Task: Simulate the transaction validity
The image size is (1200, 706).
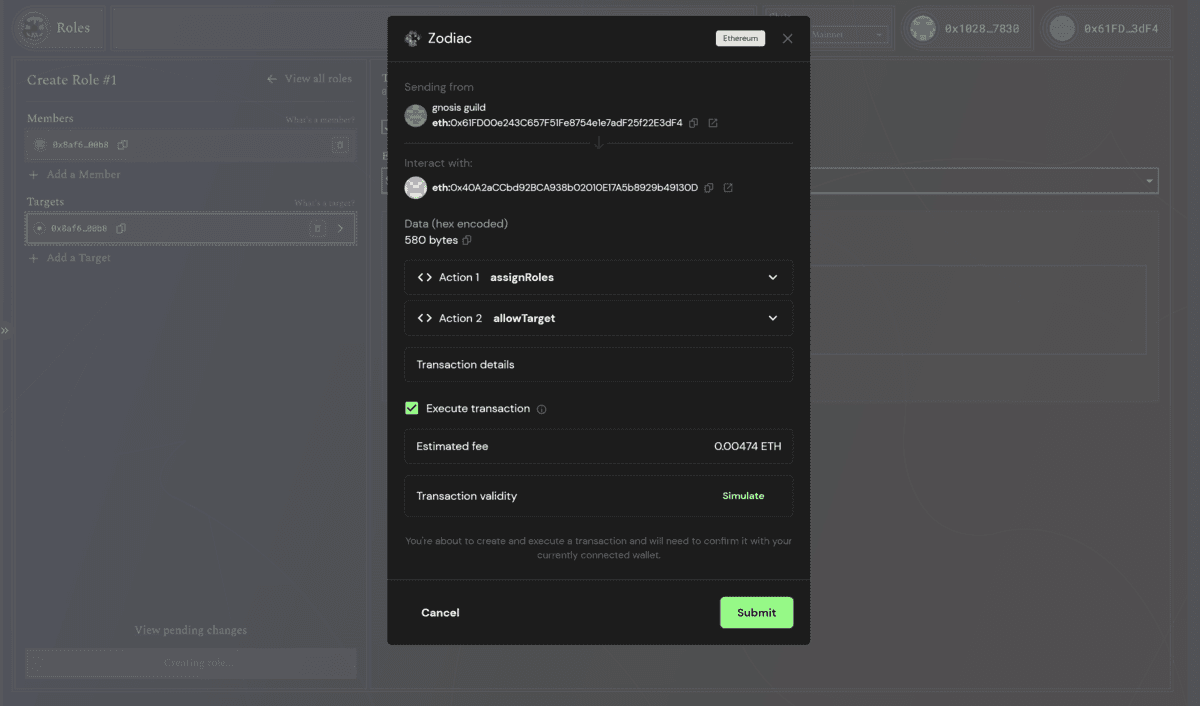Action: [743, 496]
